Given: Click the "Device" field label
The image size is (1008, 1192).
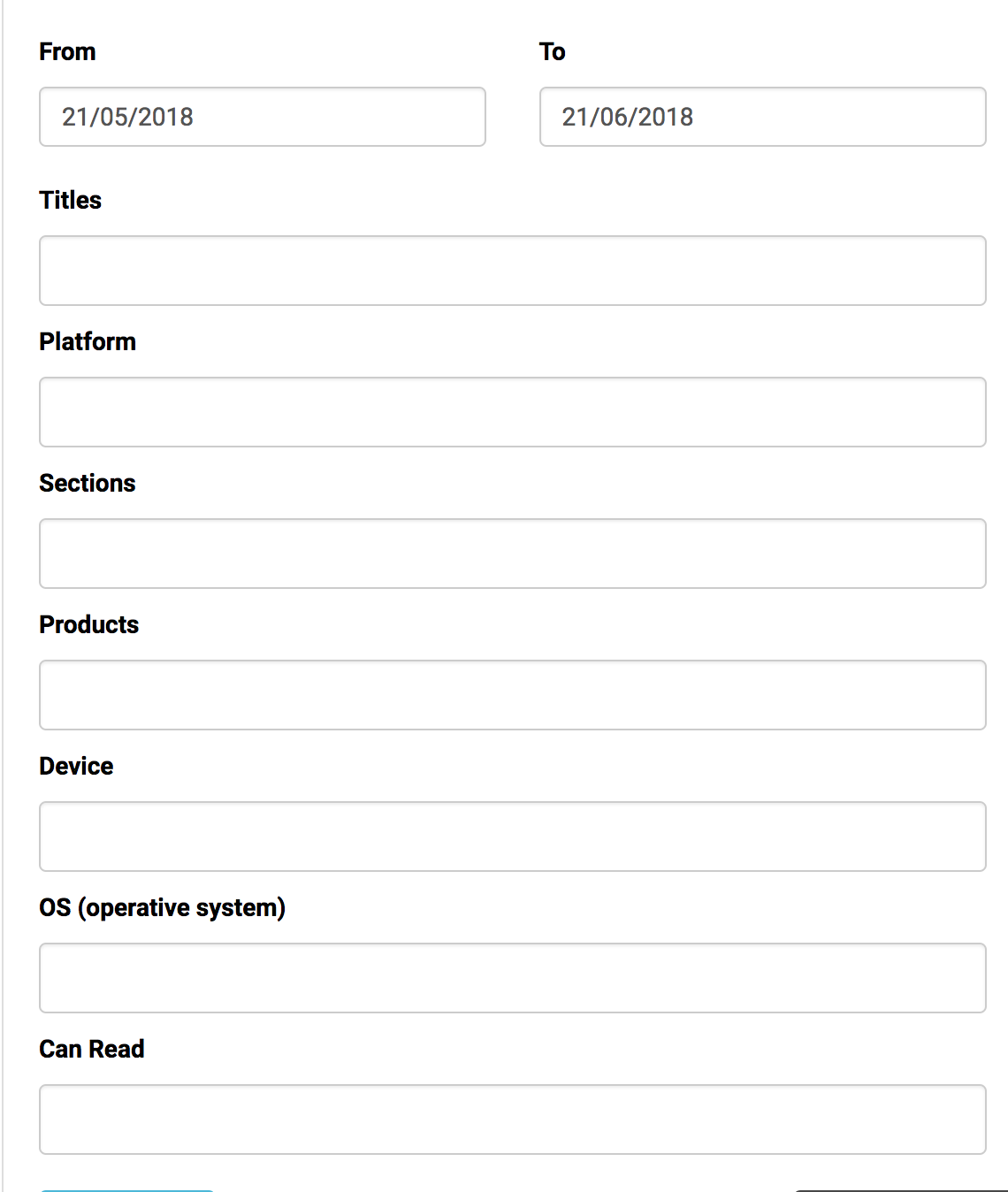Looking at the screenshot, I should pos(76,767).
